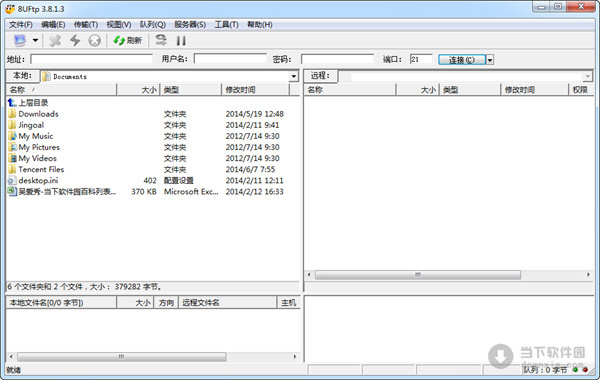Open the 编辑(E) menu

(53, 24)
